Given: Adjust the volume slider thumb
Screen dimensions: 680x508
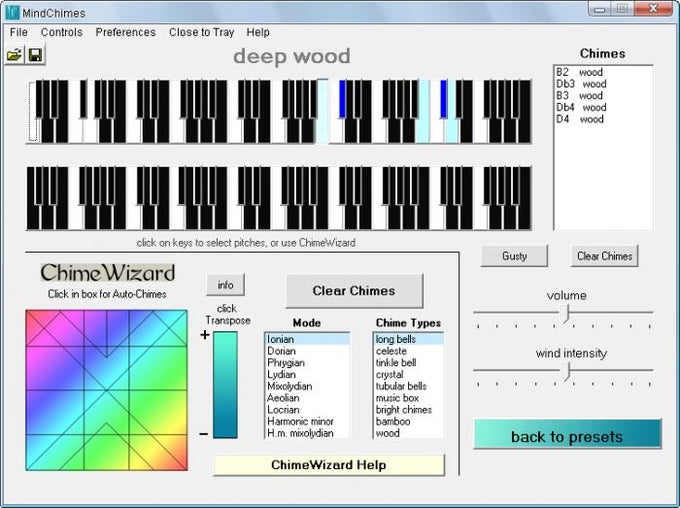Looking at the screenshot, I should [x=566, y=313].
